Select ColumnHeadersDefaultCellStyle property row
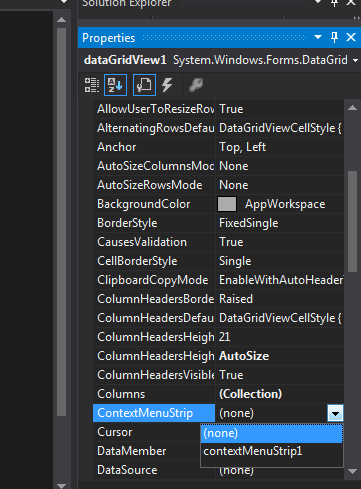Screen dimensions: 361x489 tap(218, 318)
